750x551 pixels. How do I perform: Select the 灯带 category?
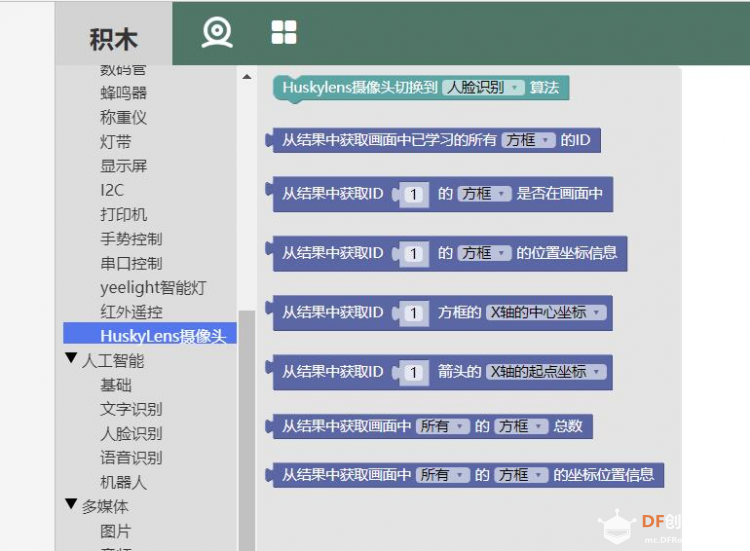pos(115,142)
